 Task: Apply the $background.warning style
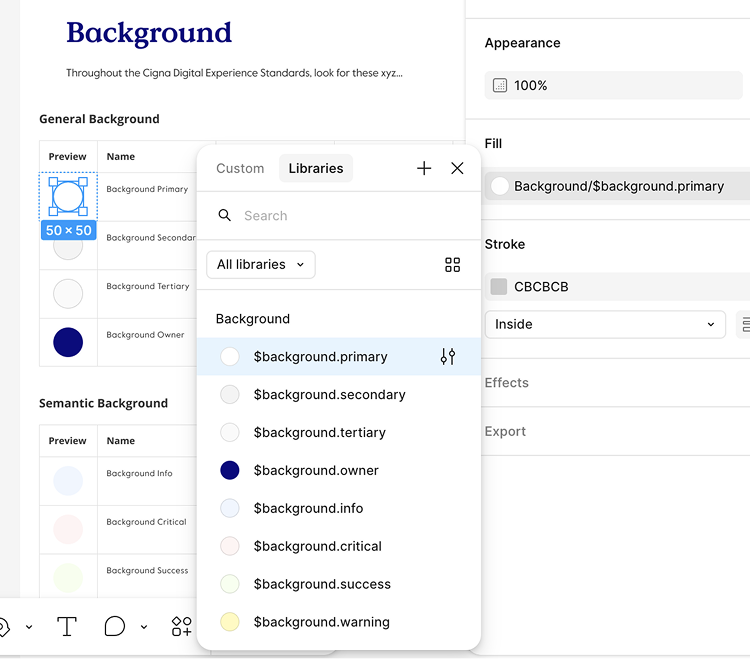coord(321,622)
